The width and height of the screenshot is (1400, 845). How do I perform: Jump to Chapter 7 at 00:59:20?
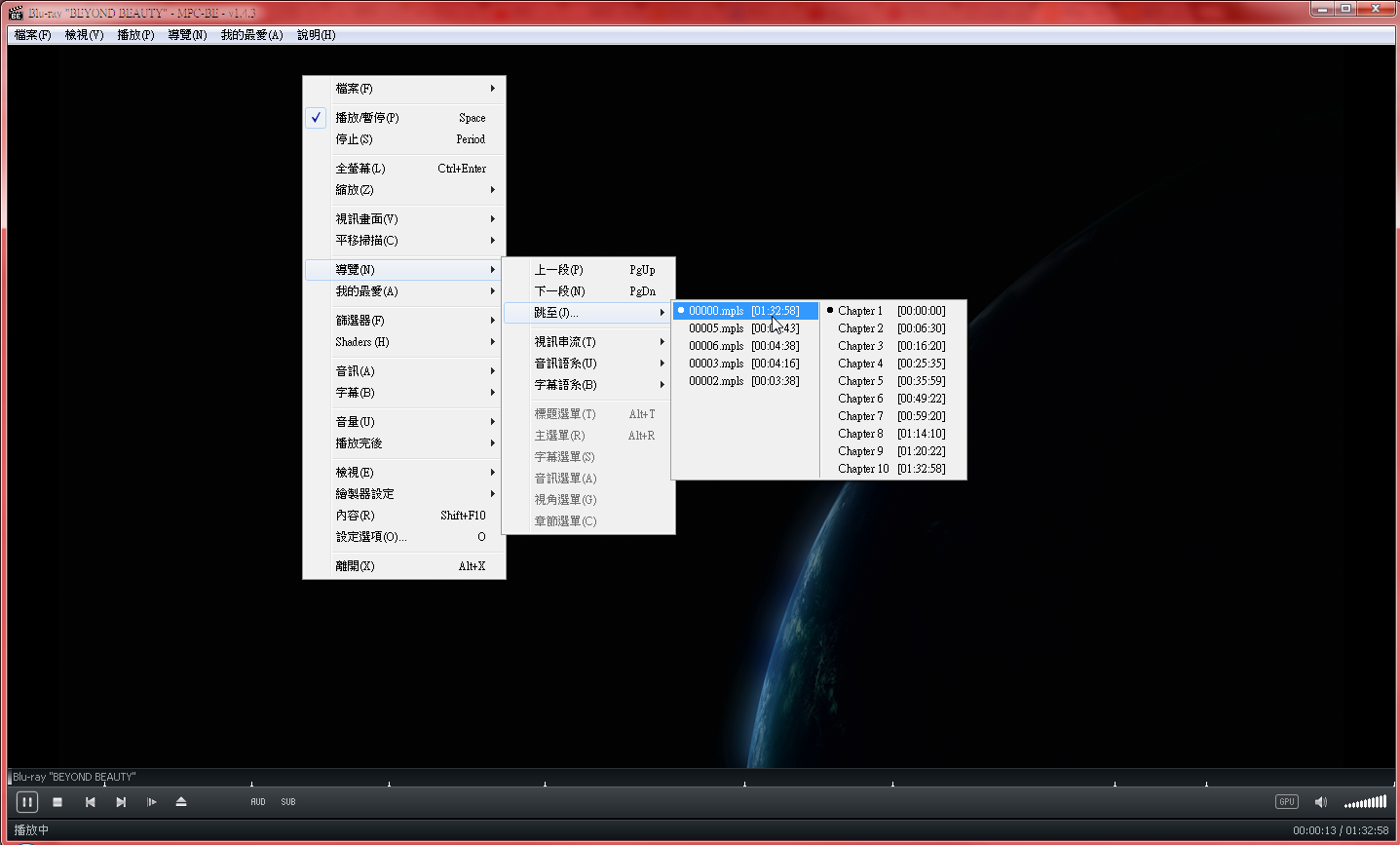coord(893,416)
